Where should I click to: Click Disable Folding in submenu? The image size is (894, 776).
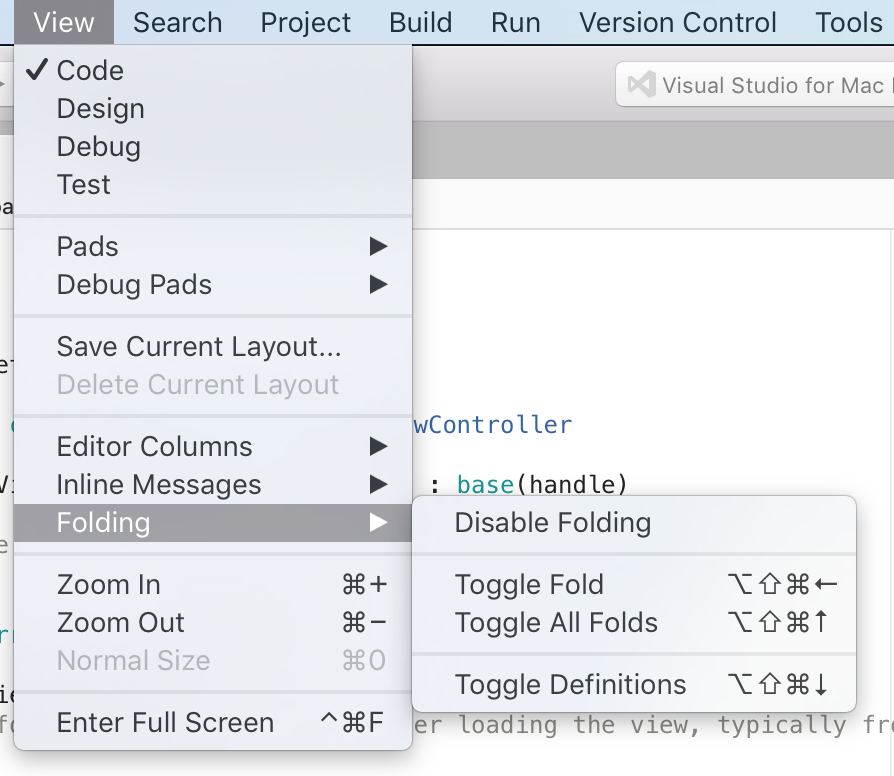[x=552, y=523]
